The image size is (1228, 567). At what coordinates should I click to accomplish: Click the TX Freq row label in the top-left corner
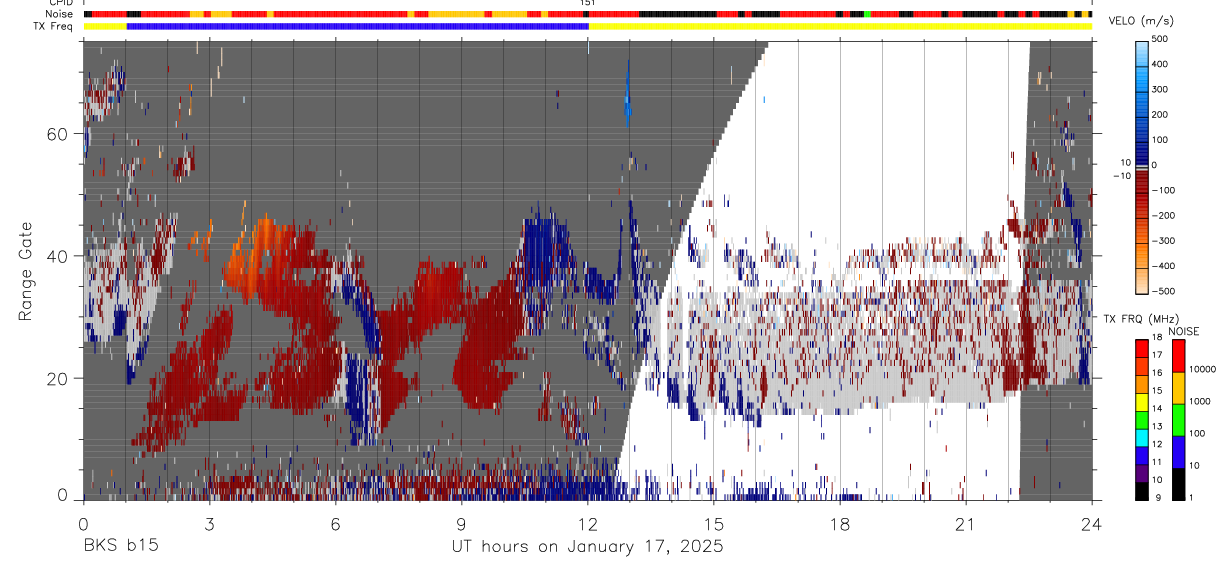pyautogui.click(x=54, y=26)
